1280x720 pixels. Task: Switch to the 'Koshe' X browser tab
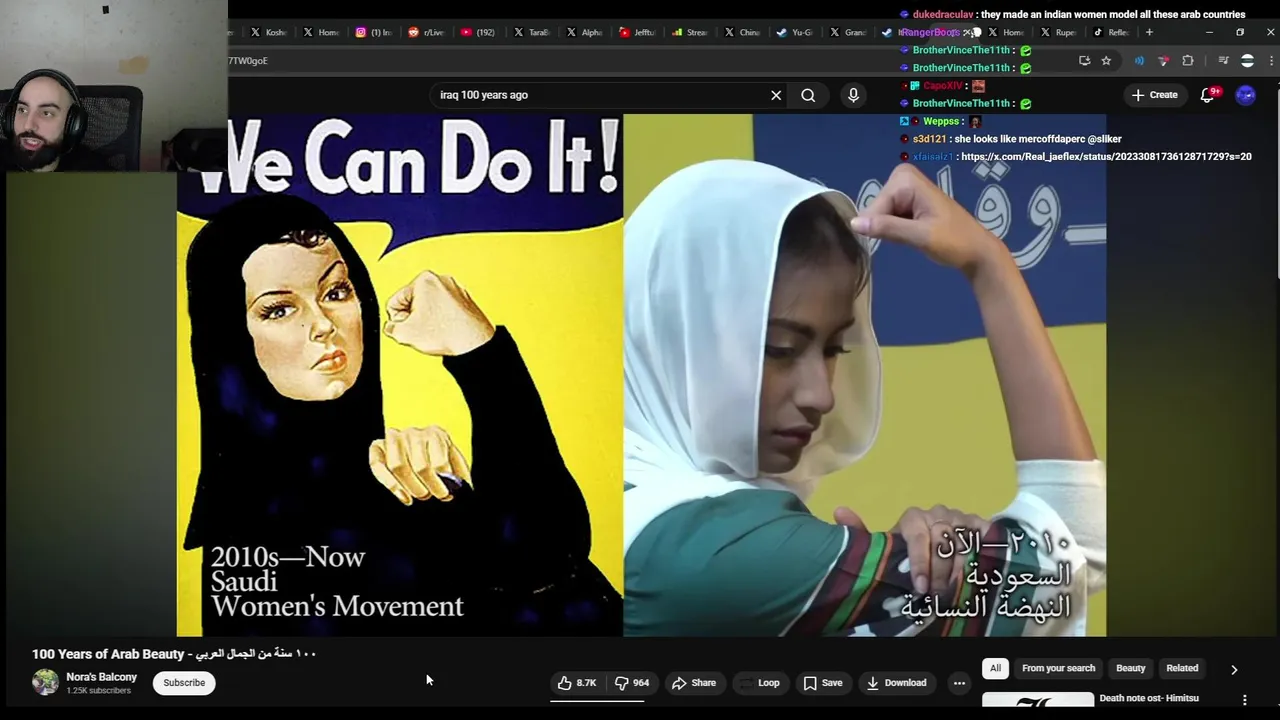tap(268, 32)
